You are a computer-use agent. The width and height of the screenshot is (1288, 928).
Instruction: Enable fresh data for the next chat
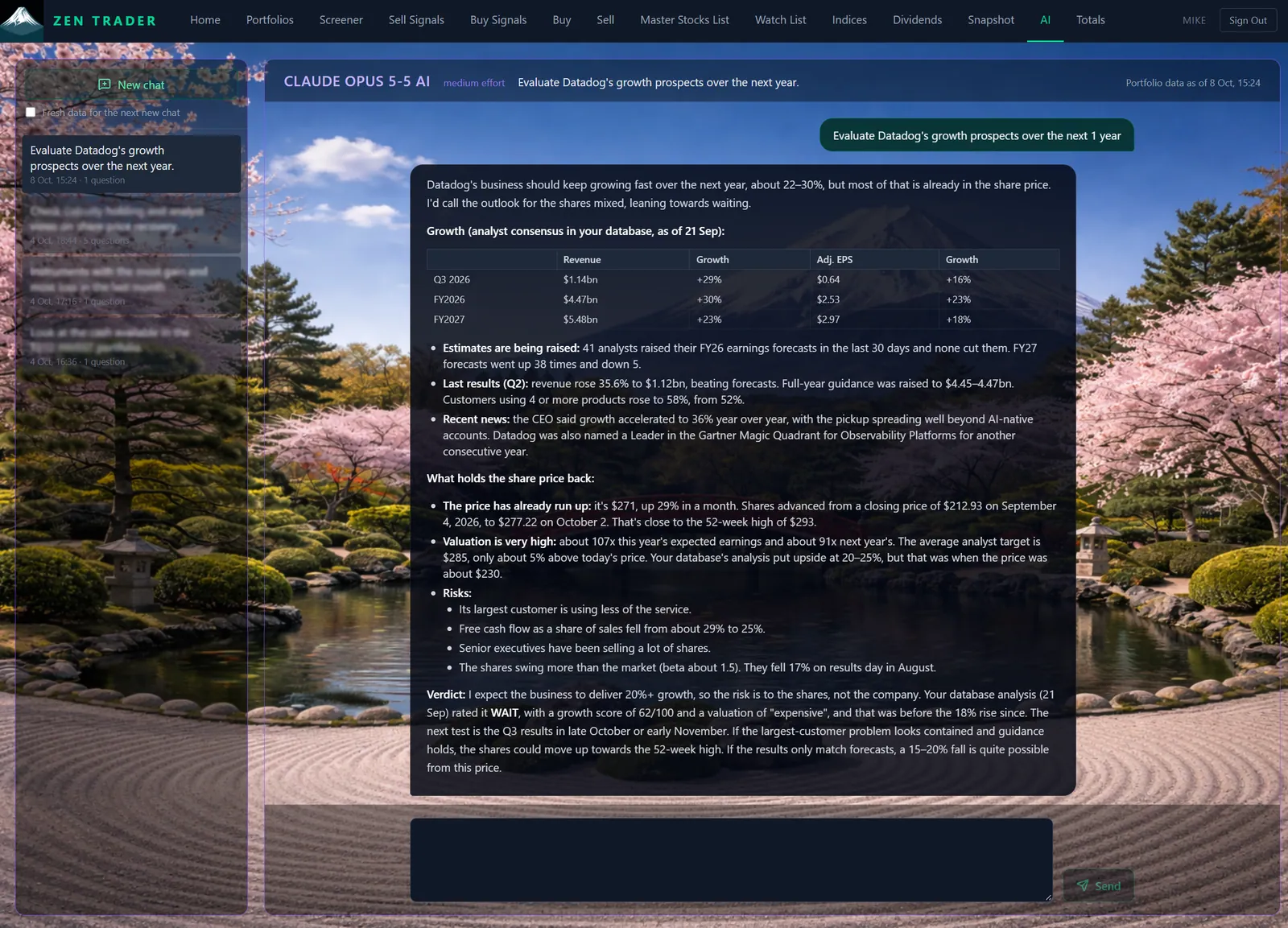tap(31, 113)
